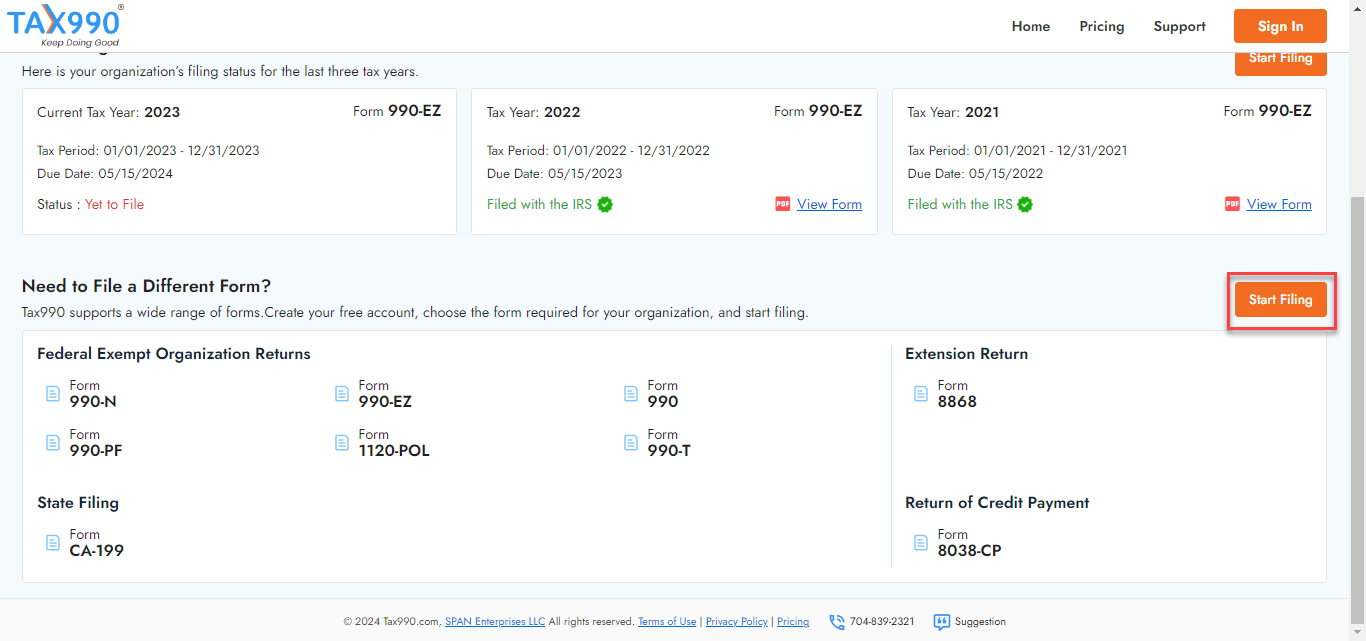Click the Form 990-N document icon
The height and width of the screenshot is (641, 1366).
pos(53,394)
